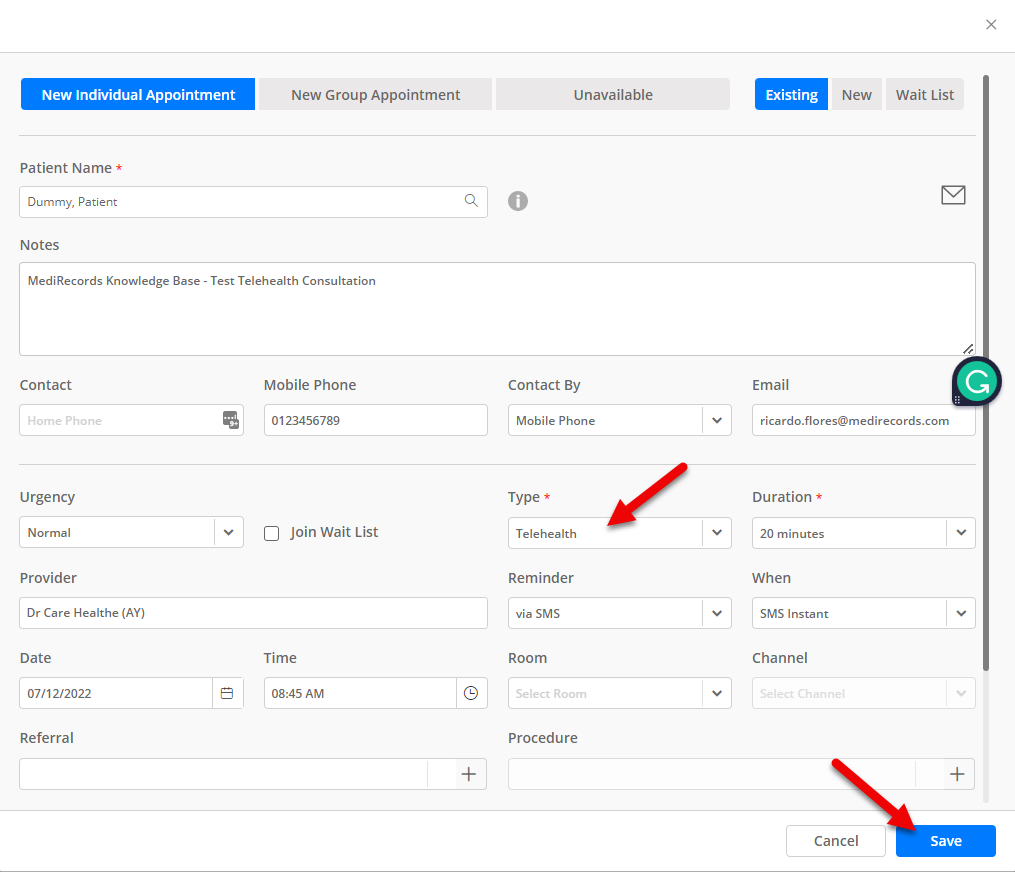Switch to the Unavailable tab
1015x872 pixels.
(x=612, y=95)
